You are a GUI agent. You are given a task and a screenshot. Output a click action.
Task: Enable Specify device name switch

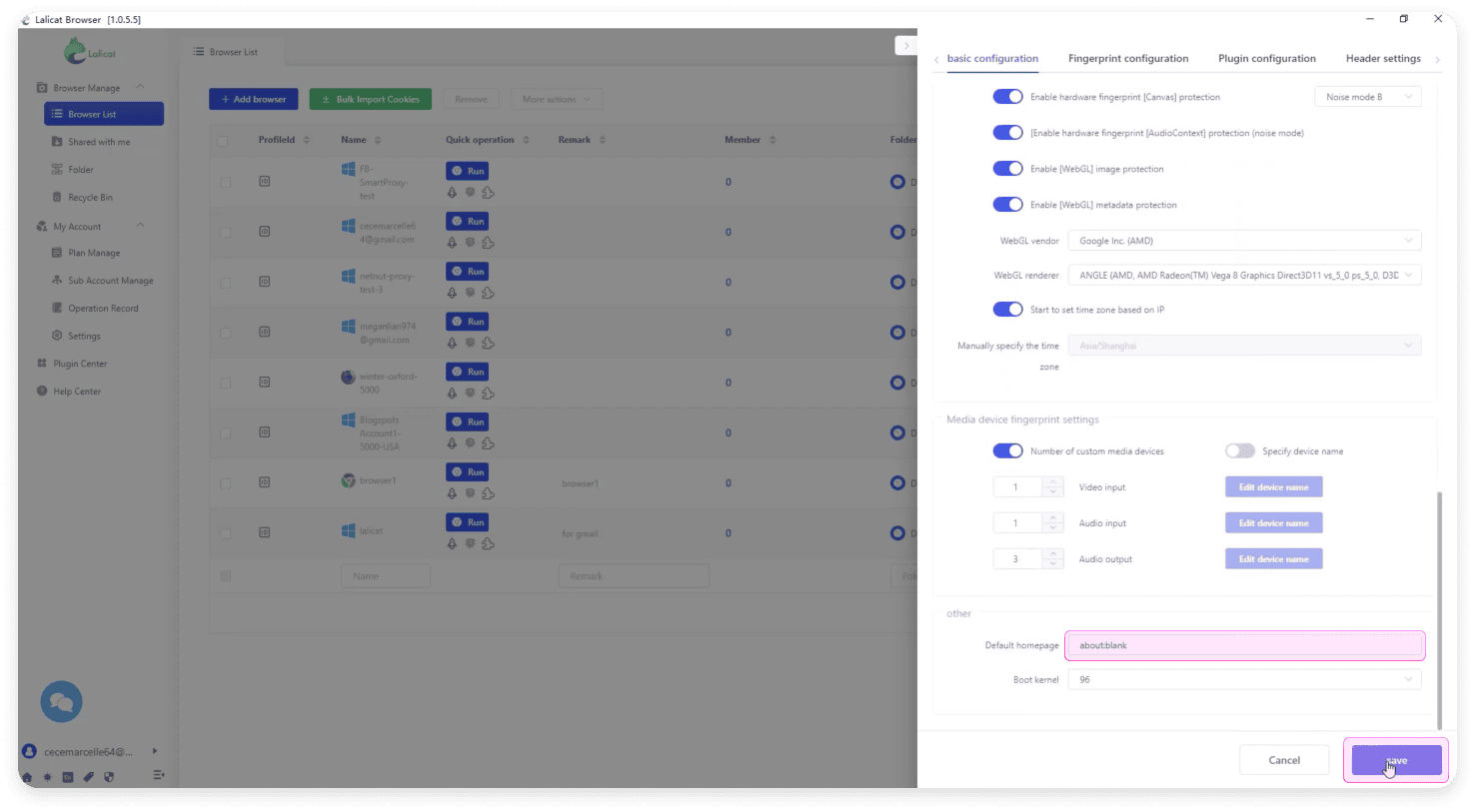pyautogui.click(x=1240, y=451)
